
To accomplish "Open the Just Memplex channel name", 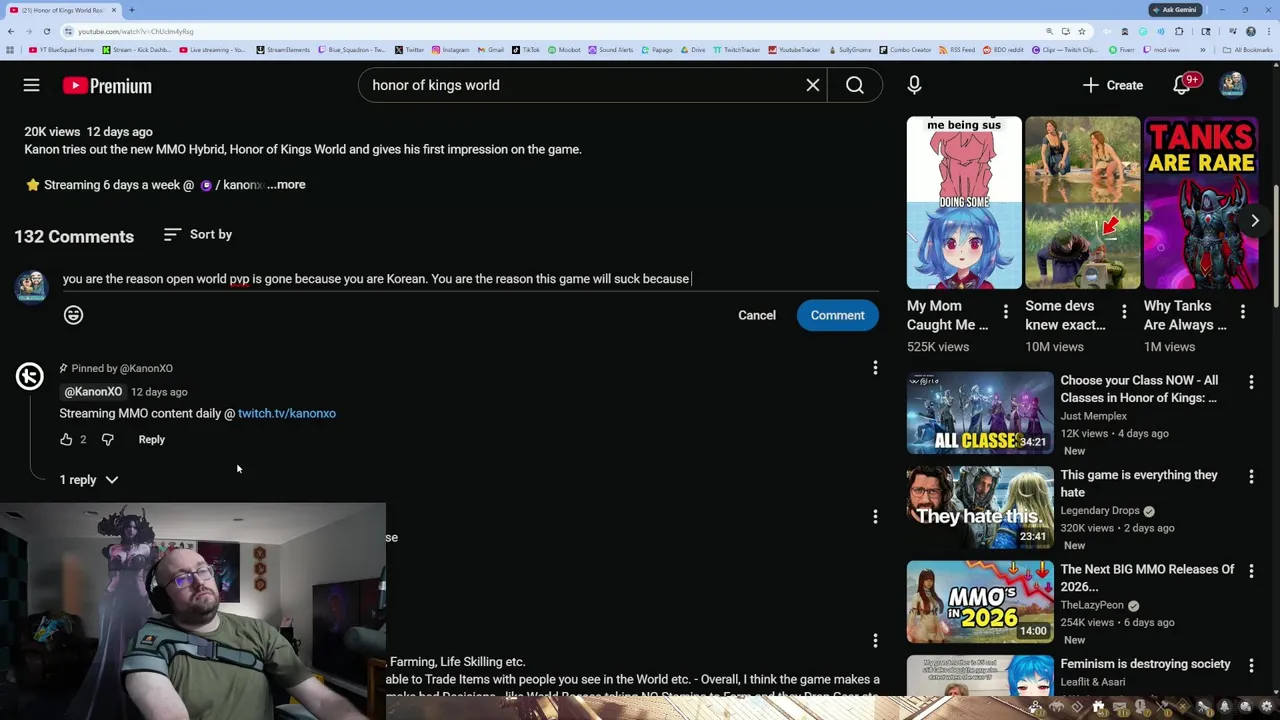I will click(1093, 416).
